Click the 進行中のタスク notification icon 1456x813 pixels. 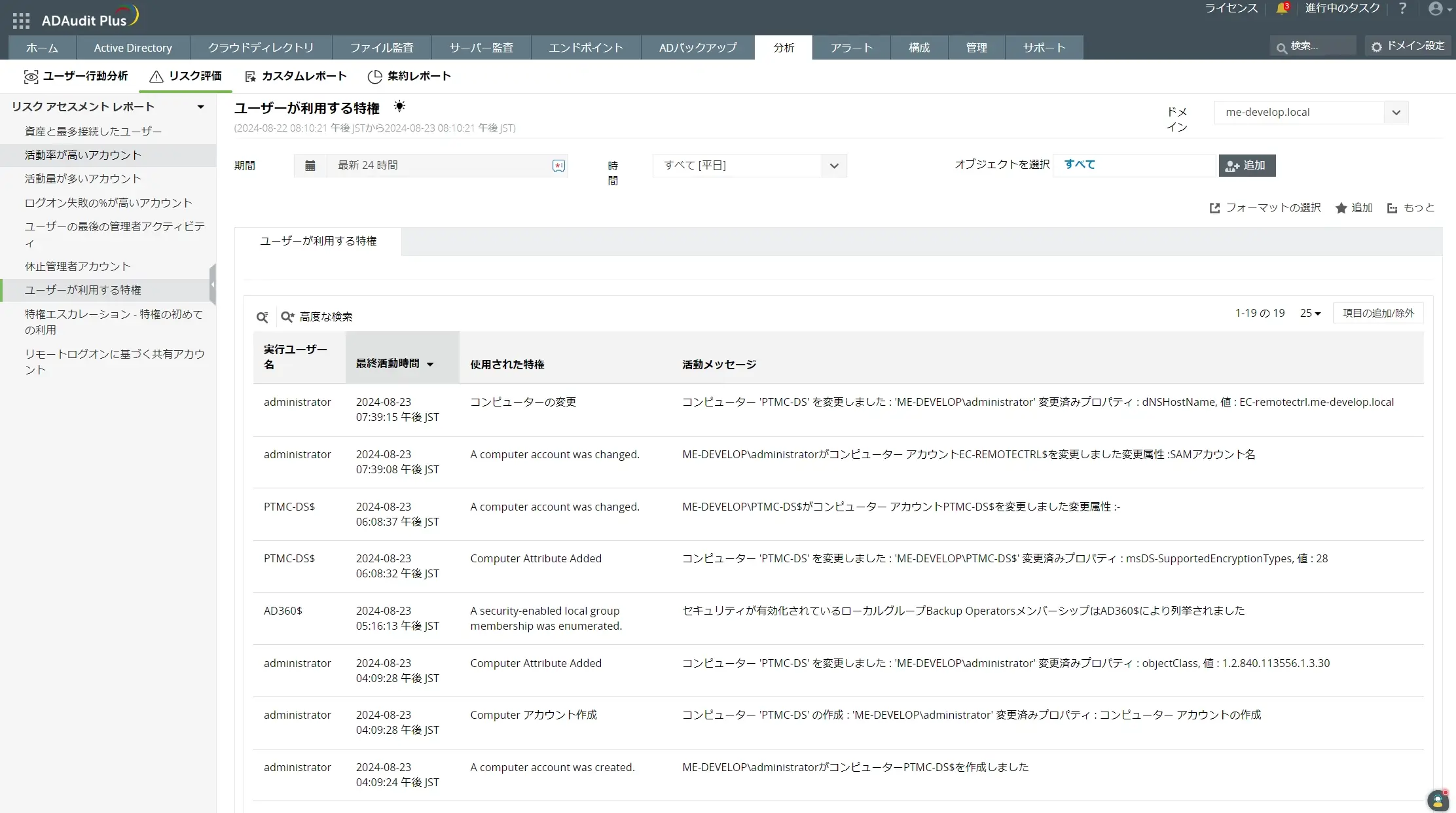coord(1282,8)
